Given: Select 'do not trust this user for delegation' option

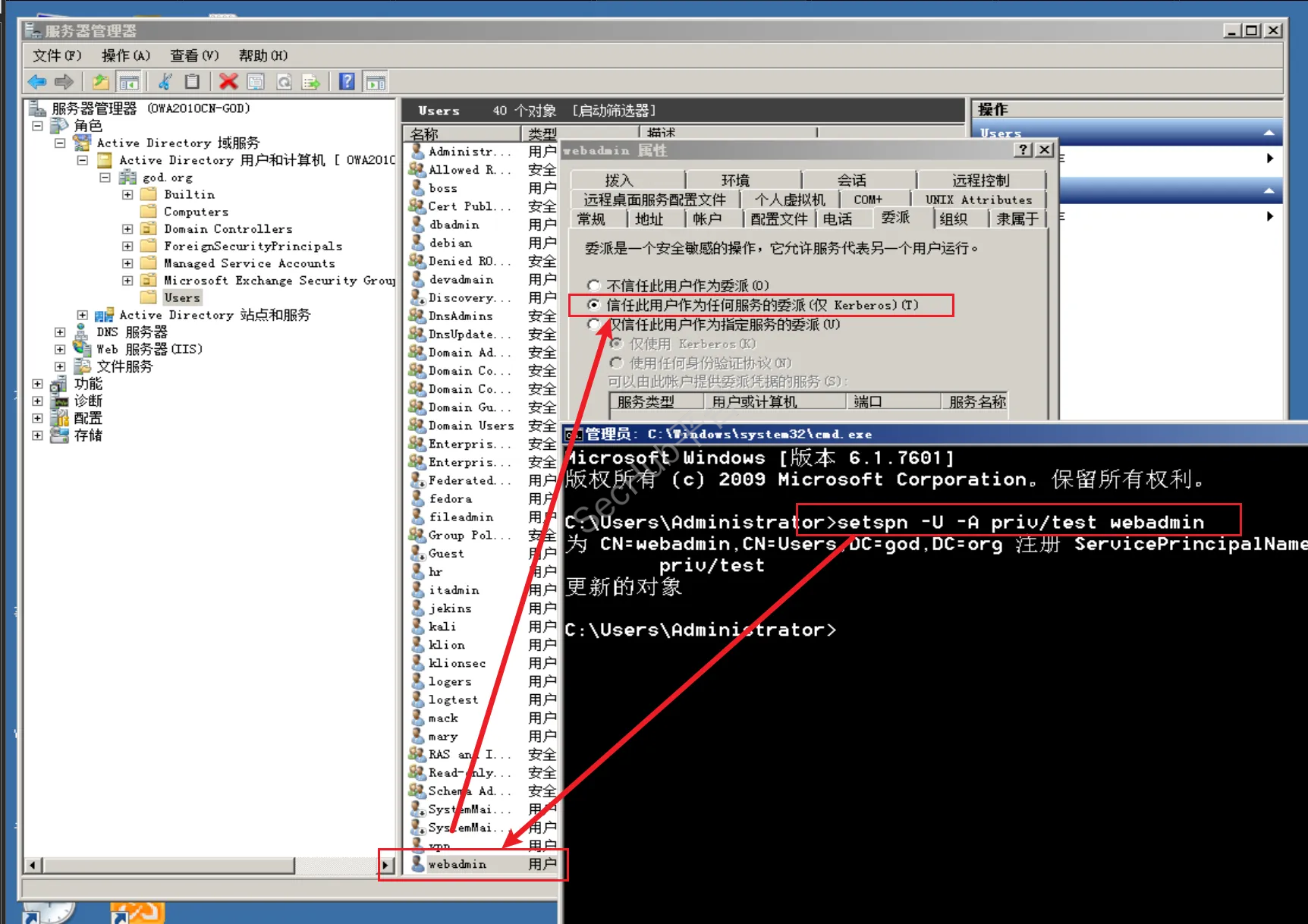Looking at the screenshot, I should click(594, 285).
